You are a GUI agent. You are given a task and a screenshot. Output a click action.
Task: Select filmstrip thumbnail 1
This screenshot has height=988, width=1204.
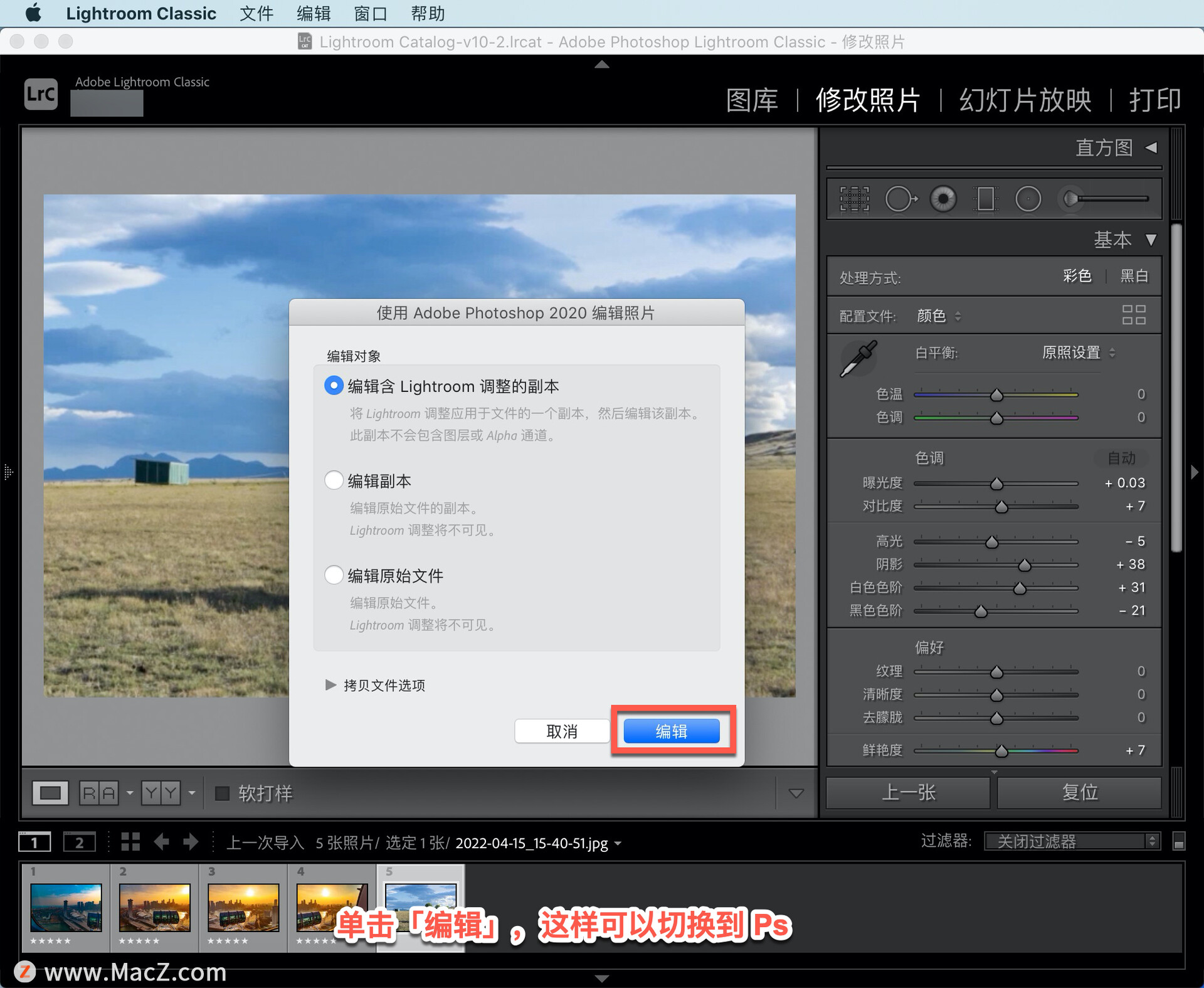tap(66, 908)
